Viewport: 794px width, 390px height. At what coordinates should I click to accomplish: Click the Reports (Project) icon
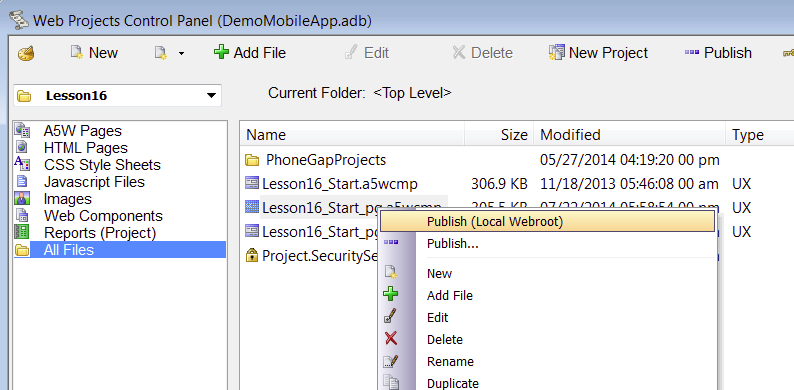22,232
